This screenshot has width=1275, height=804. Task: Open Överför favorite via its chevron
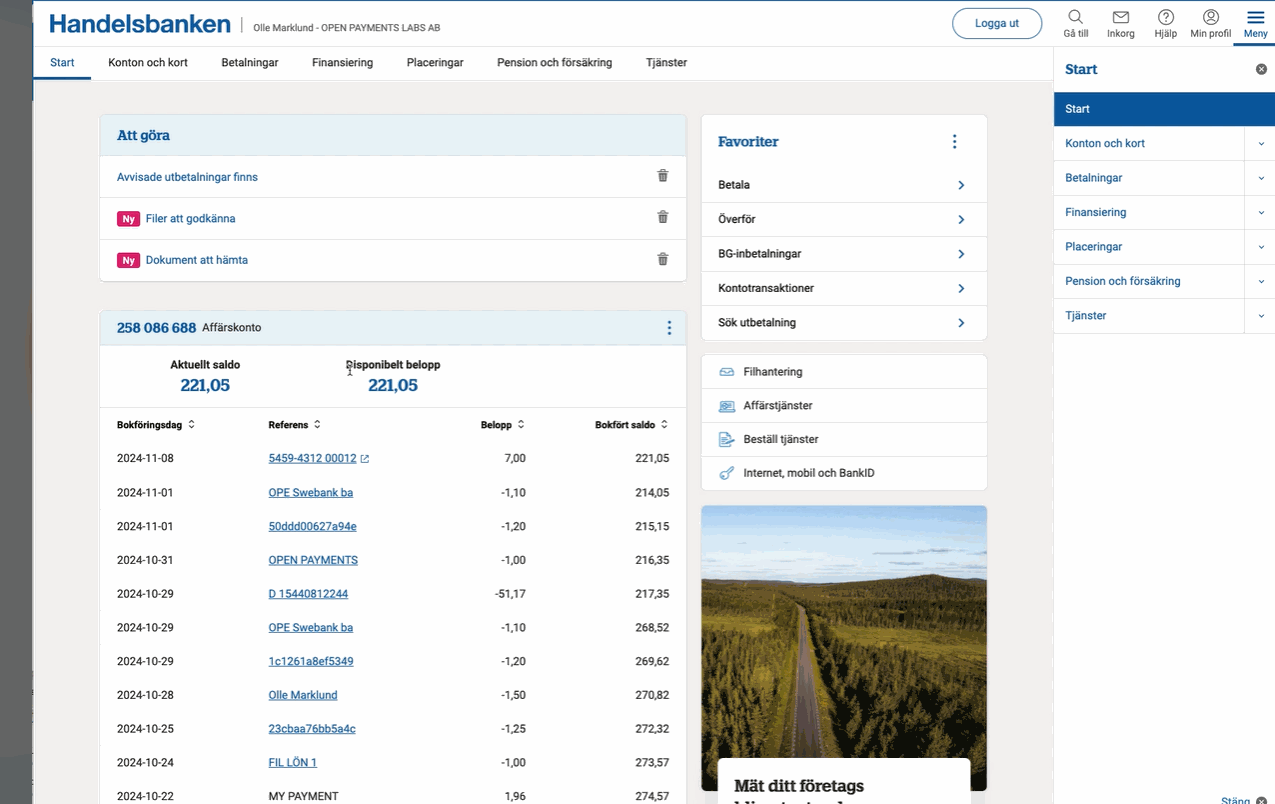pos(961,220)
